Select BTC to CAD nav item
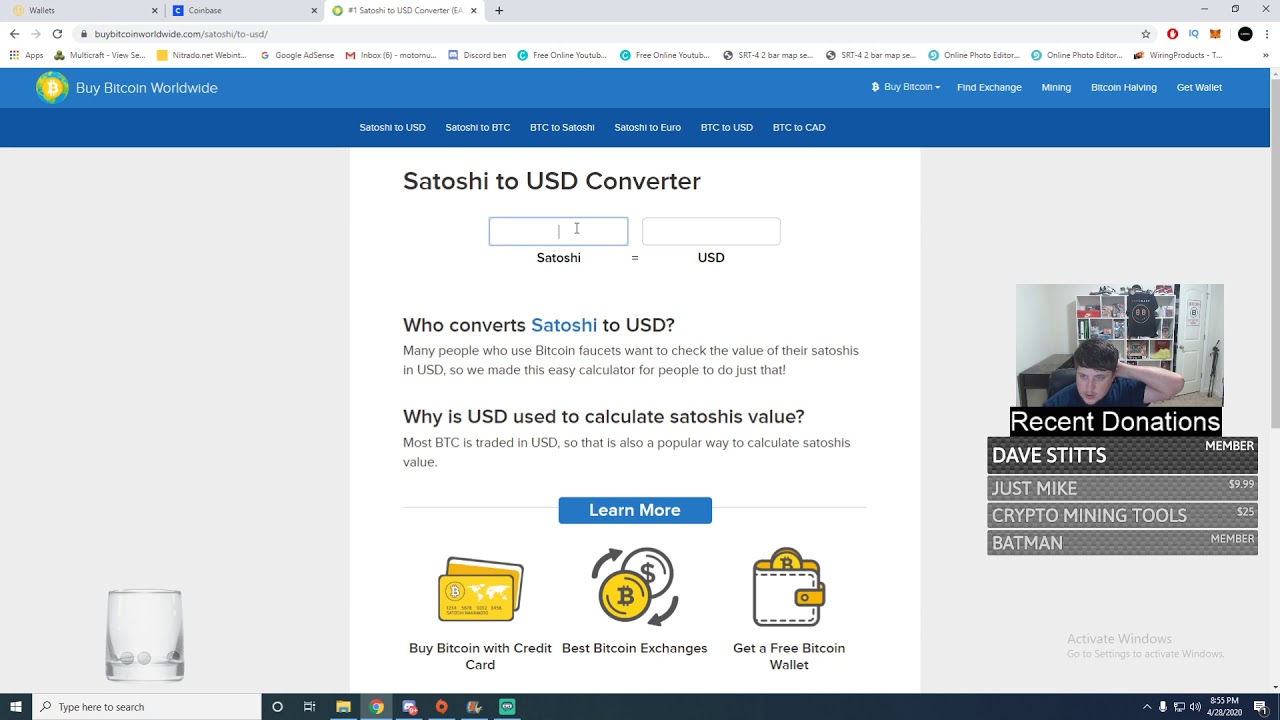 point(799,127)
